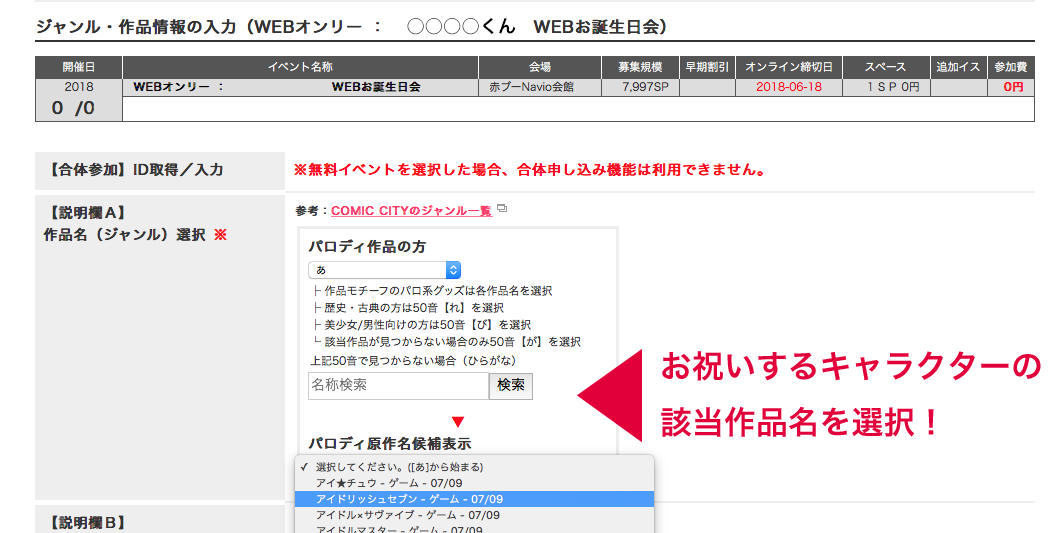Open the あ syllable dropdown
1062x533 pixels.
(x=384, y=270)
